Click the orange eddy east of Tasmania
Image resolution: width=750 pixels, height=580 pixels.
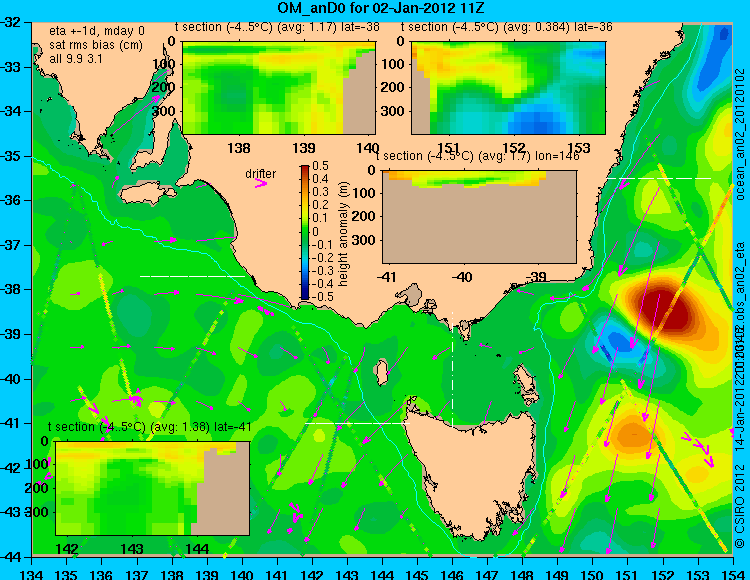[x=633, y=435]
